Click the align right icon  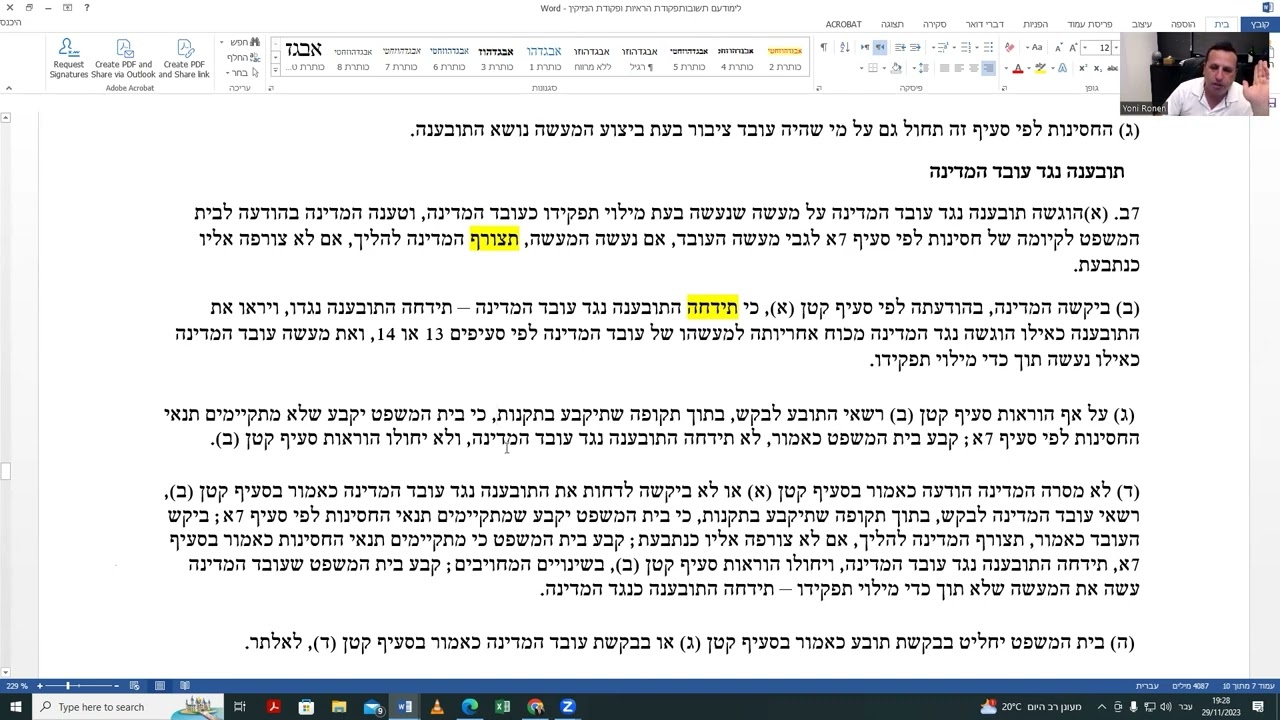tap(988, 68)
